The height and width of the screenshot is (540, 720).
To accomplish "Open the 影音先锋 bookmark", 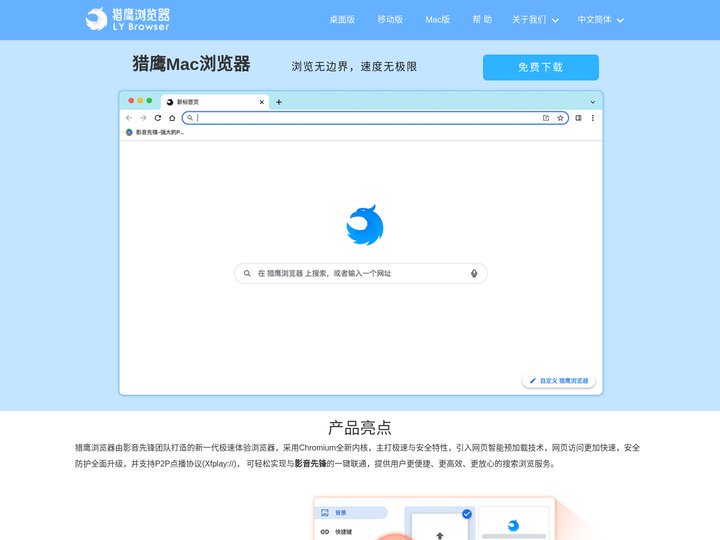I will [x=155, y=132].
